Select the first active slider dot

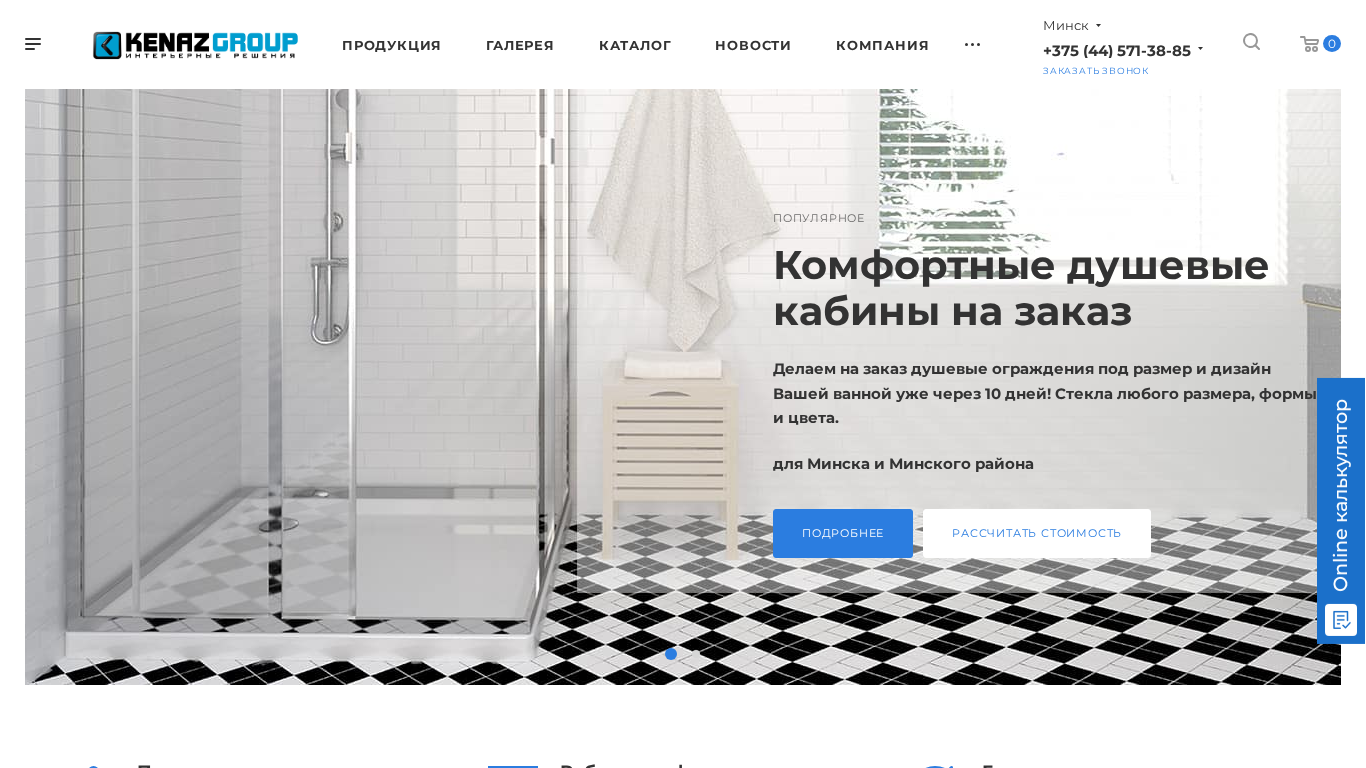pyautogui.click(x=671, y=654)
